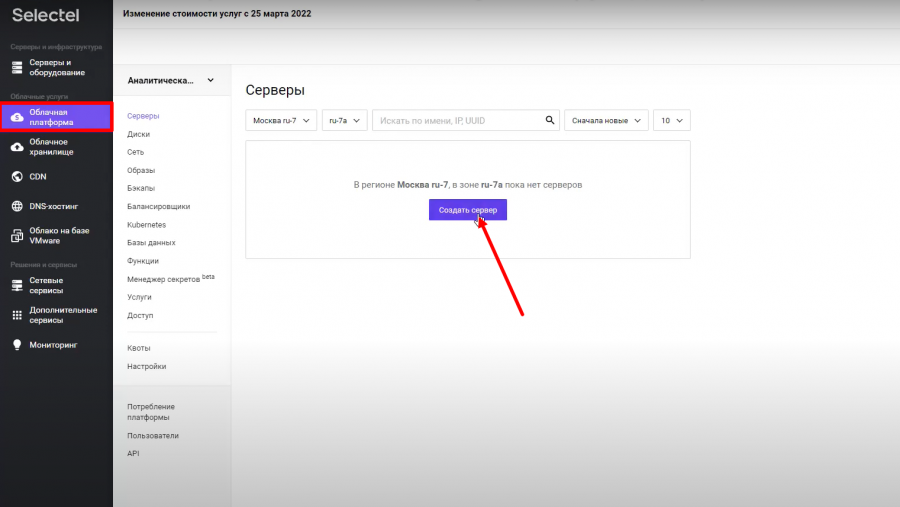Click the CDN globe icon
This screenshot has width=900, height=507.
point(17,176)
